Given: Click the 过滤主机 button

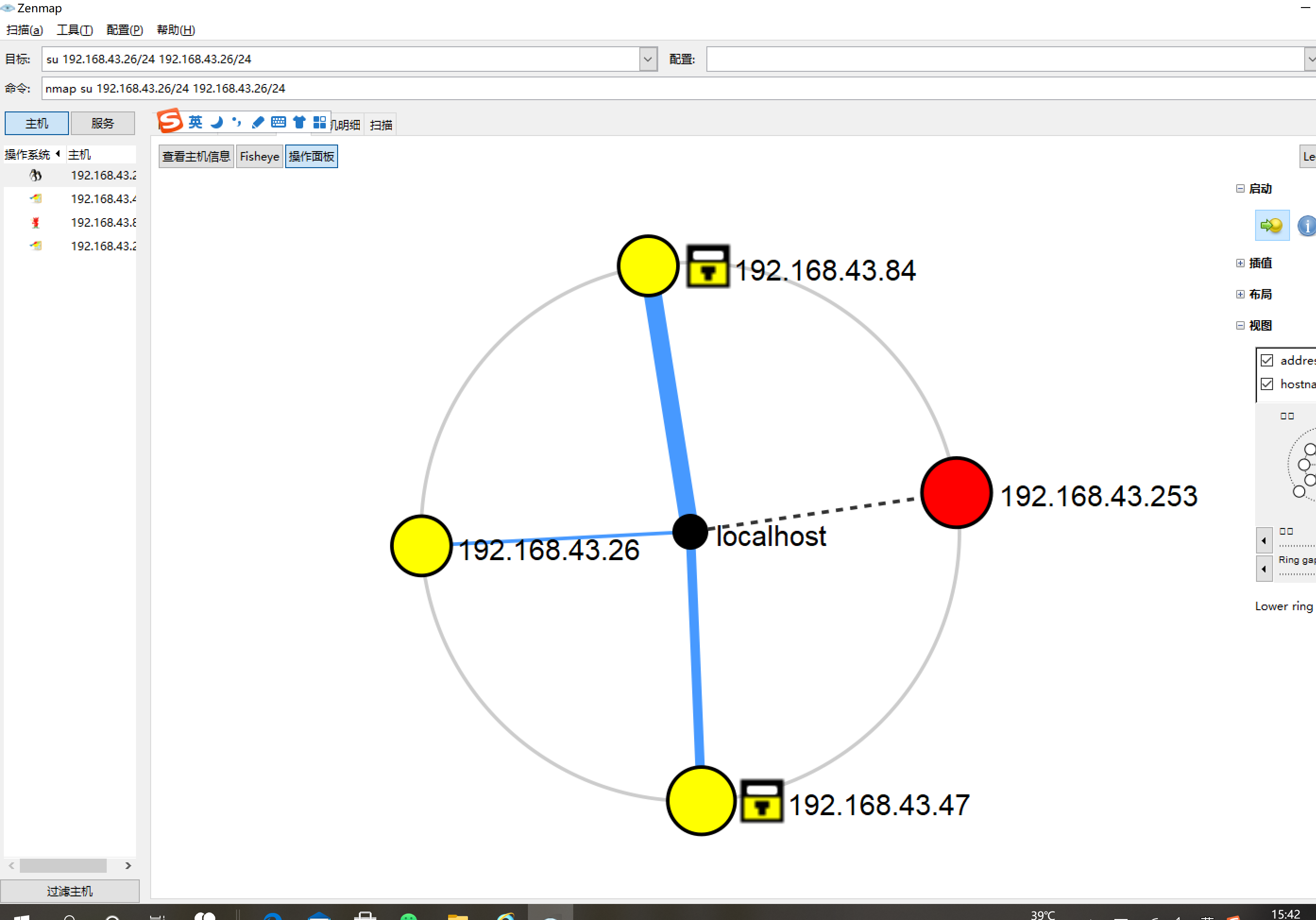Looking at the screenshot, I should [69, 891].
